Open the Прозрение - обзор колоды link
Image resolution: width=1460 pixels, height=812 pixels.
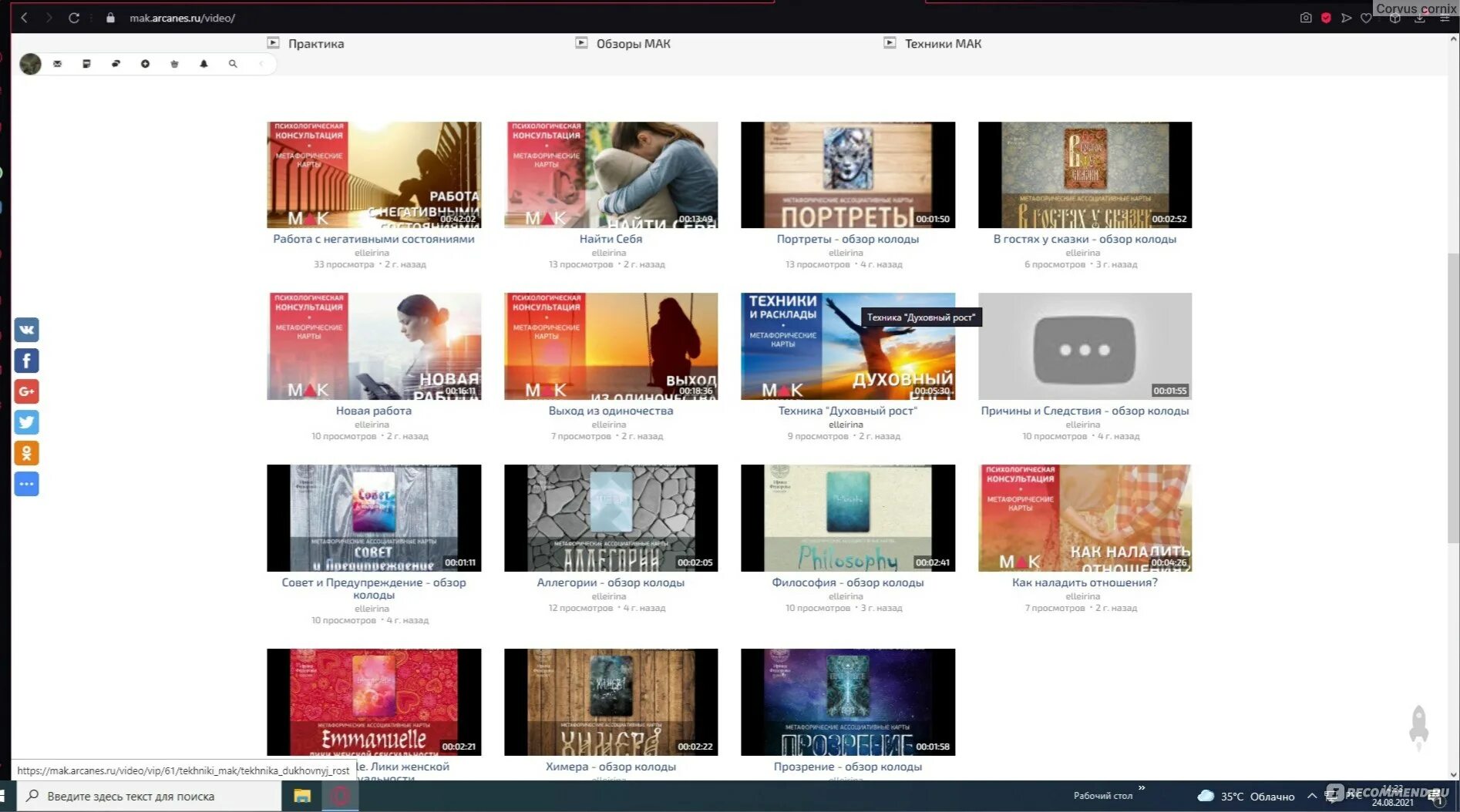pyautogui.click(x=848, y=767)
